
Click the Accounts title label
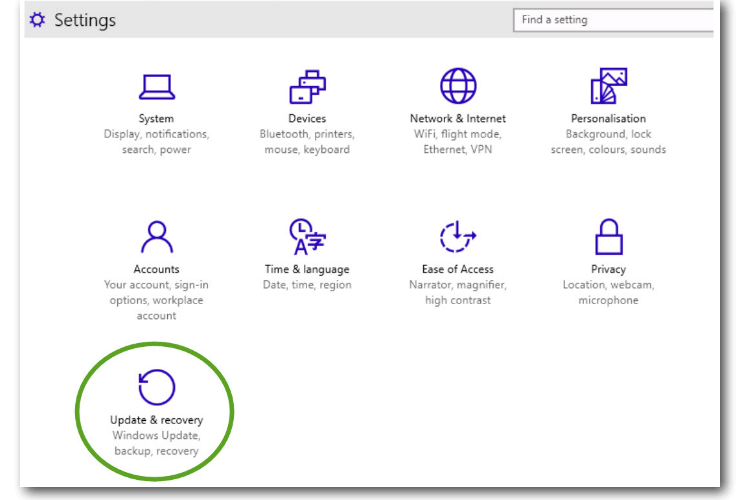[x=156, y=269]
